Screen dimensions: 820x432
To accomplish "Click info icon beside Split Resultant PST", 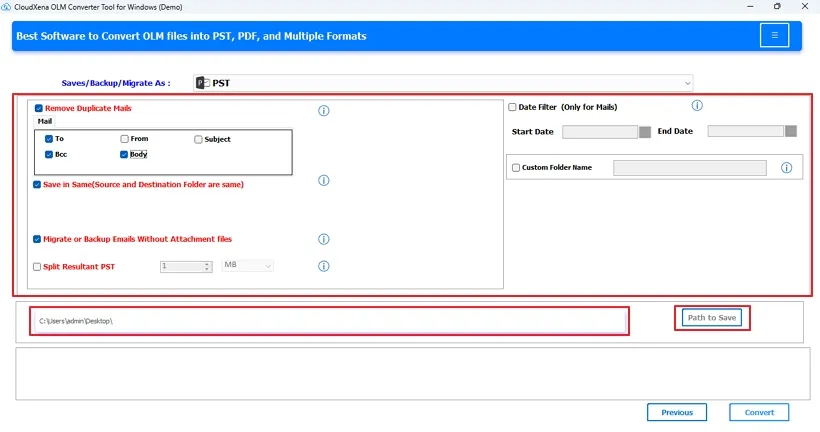I will [323, 266].
